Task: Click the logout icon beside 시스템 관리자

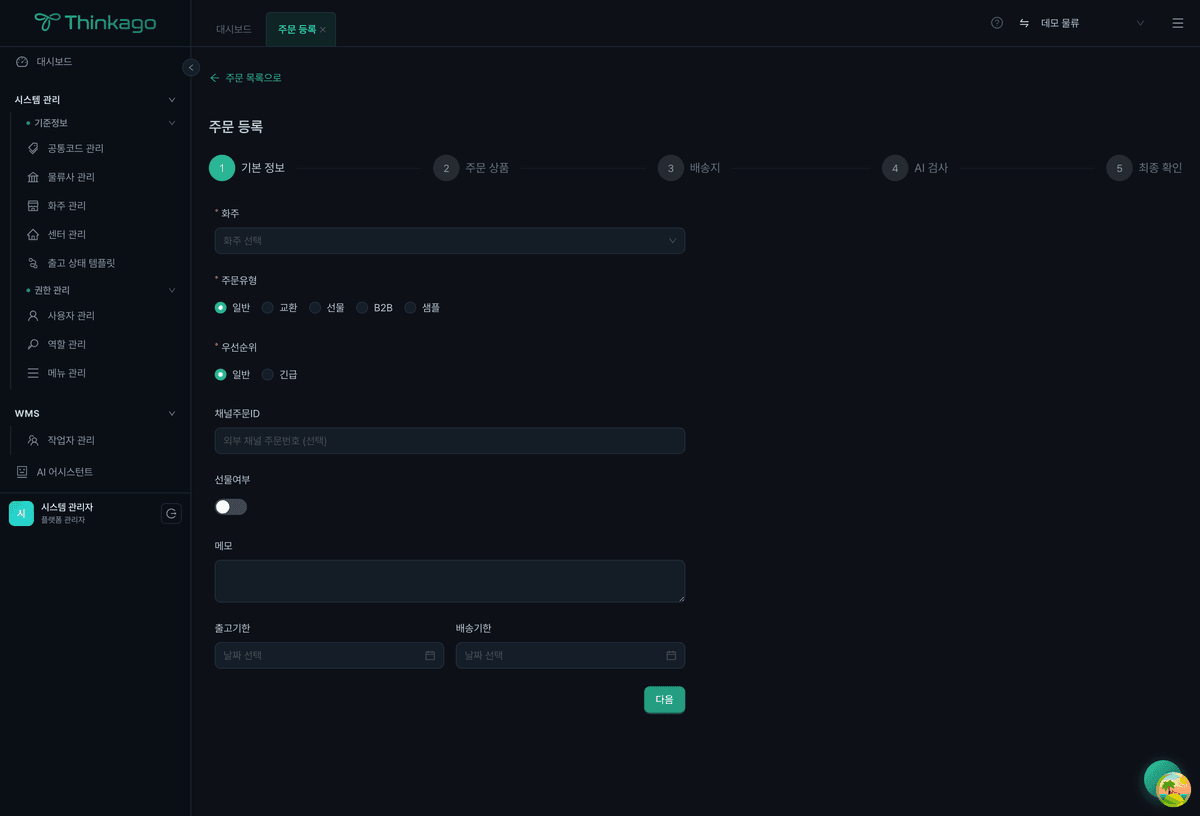Action: click(171, 514)
